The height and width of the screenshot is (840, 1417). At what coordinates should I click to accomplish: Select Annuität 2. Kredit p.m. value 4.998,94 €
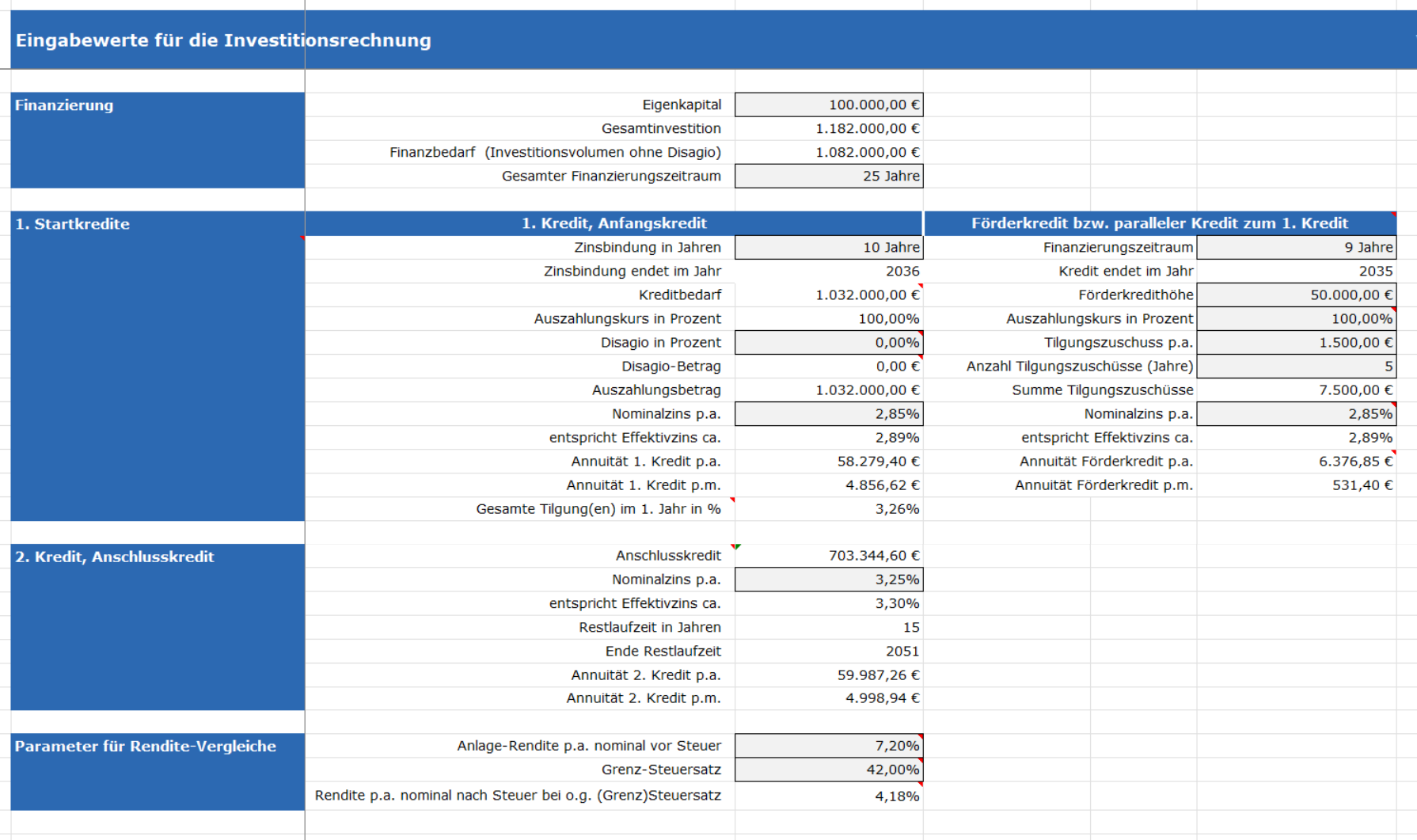[883, 697]
